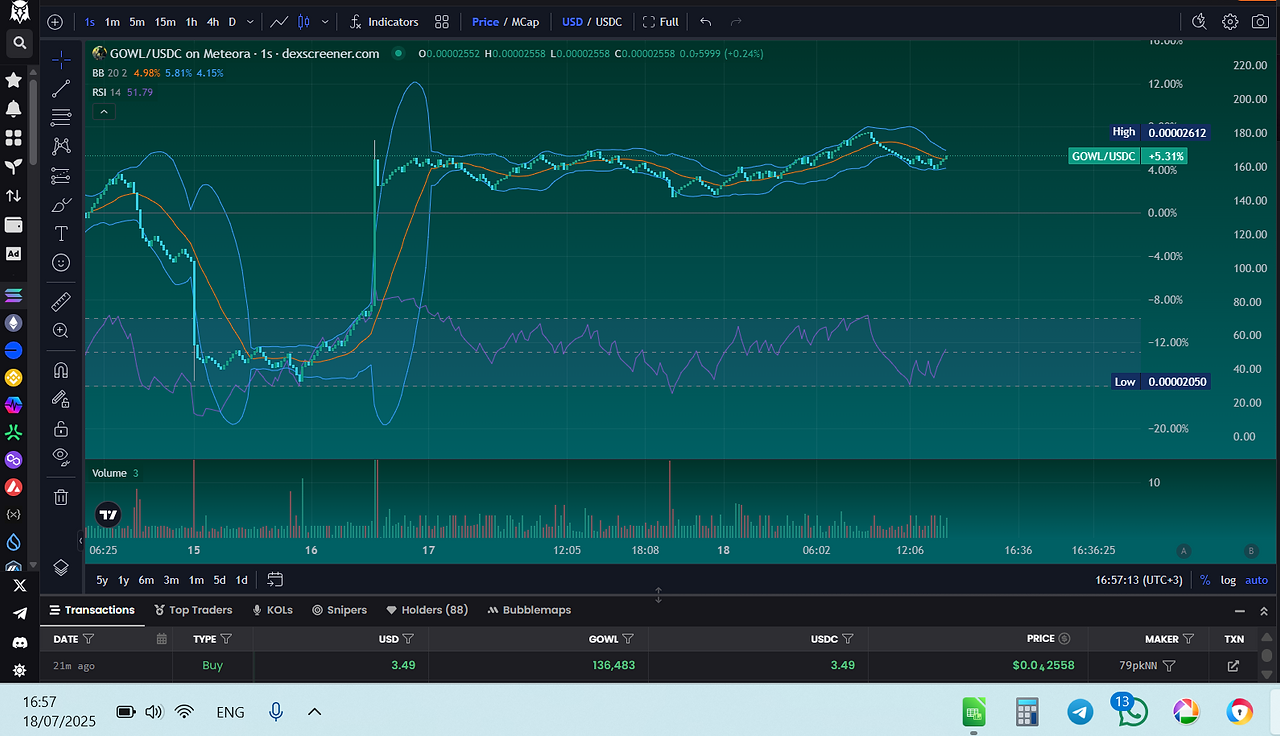Filter transactions by the USD column
Screen dimensions: 1280x736
[407, 638]
